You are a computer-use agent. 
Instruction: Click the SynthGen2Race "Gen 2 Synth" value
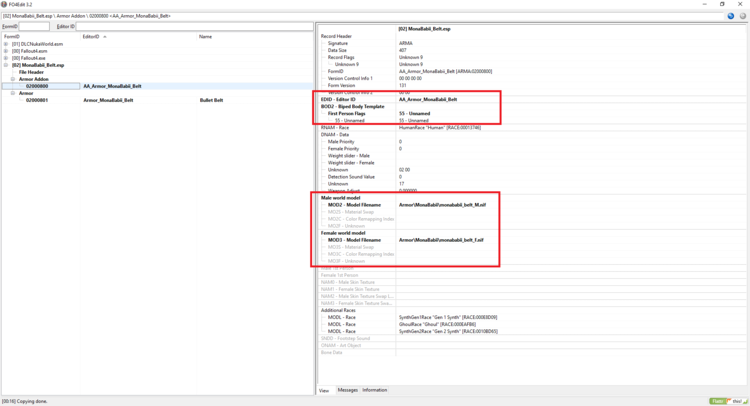(448, 331)
